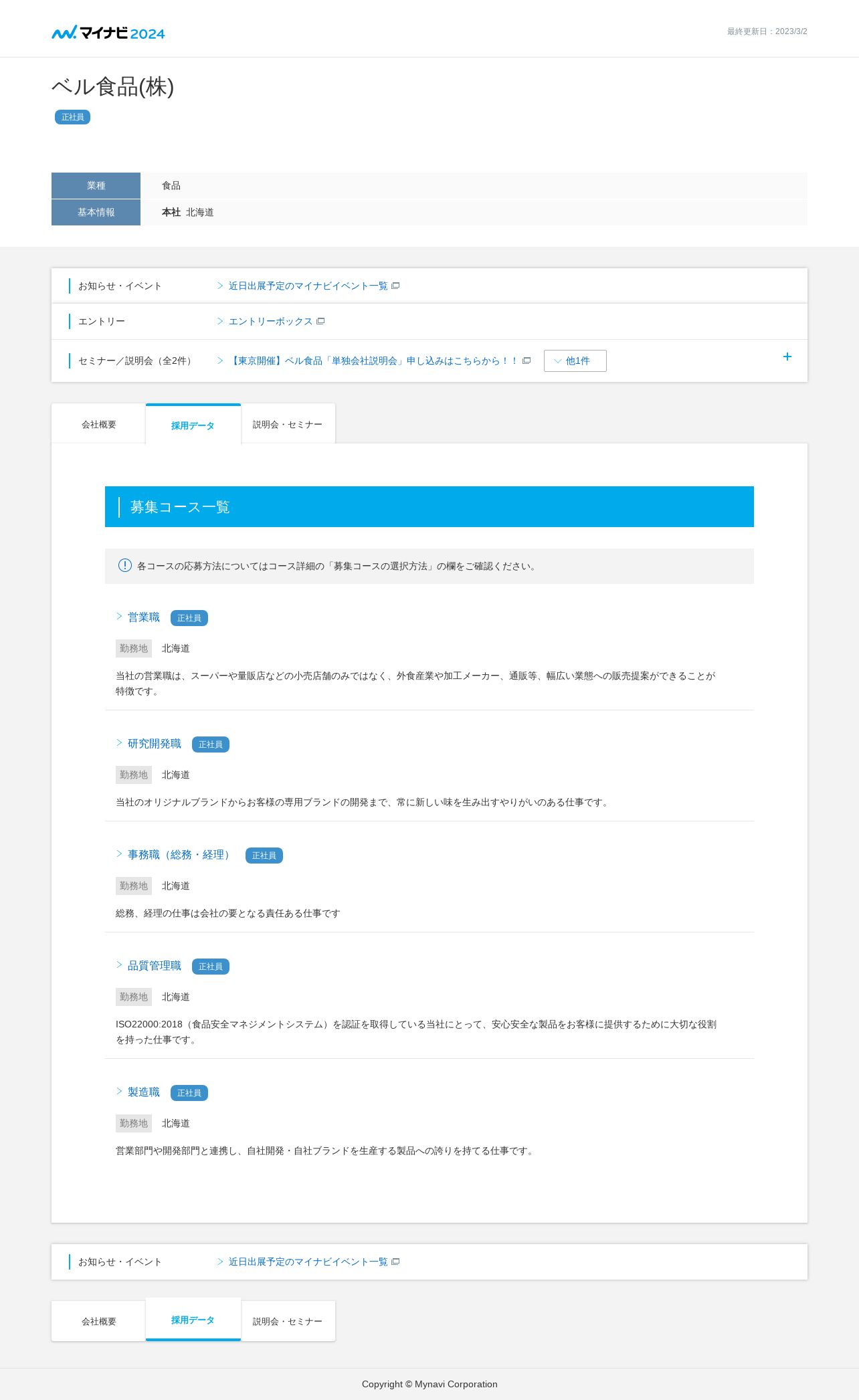This screenshot has height=1400, width=859.
Task: Click the external-window icon next to エントリーボックス
Action: coord(320,321)
